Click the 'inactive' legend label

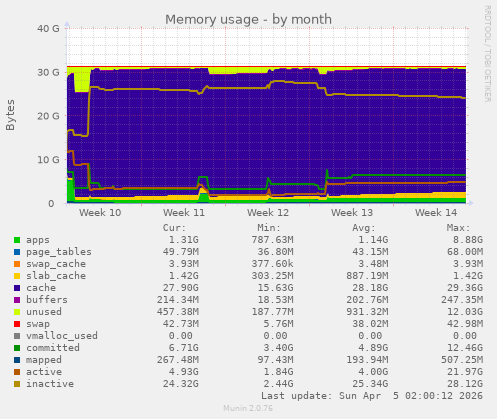pyautogui.click(x=50, y=384)
